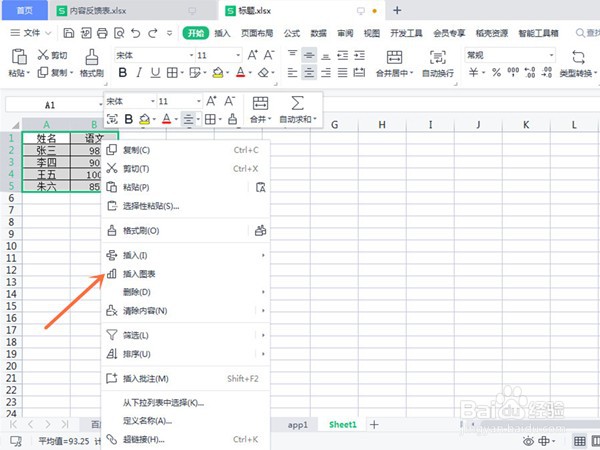Choose 复制(C) from context menu
This screenshot has width=600, height=450.
coord(186,150)
